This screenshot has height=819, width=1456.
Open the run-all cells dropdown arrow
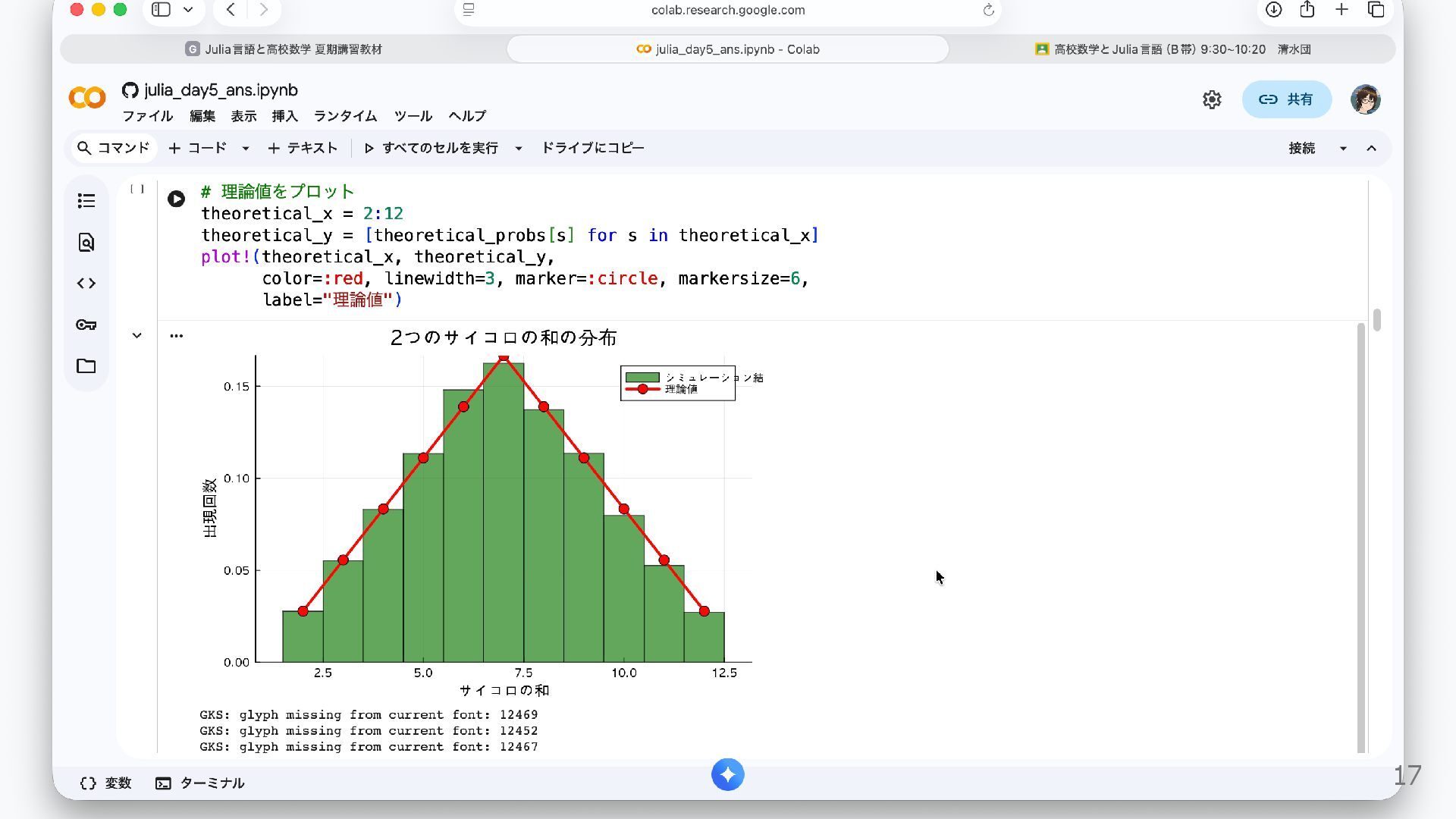(x=519, y=149)
